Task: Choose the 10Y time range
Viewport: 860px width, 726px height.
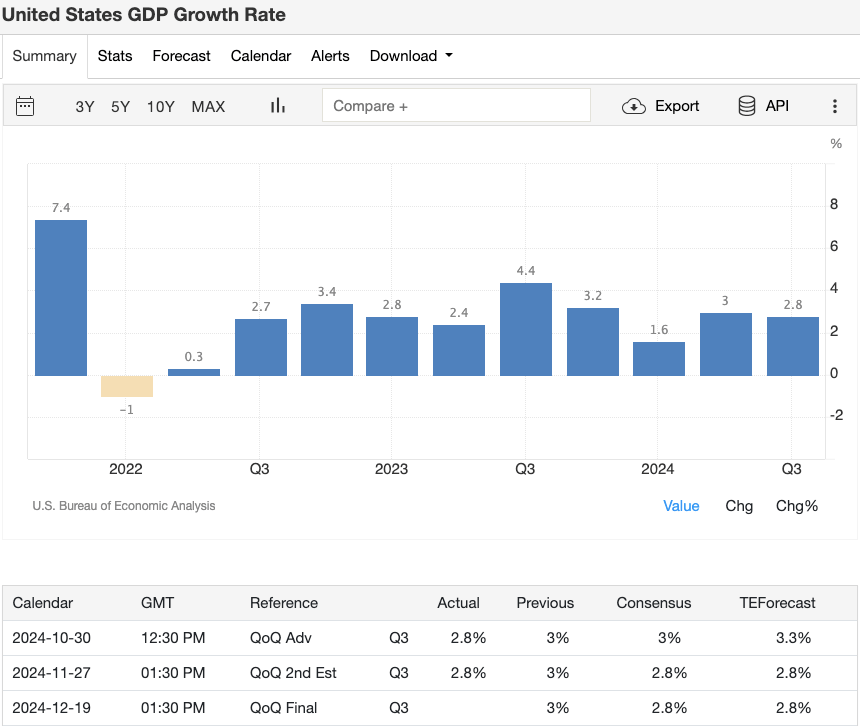Action: (160, 106)
